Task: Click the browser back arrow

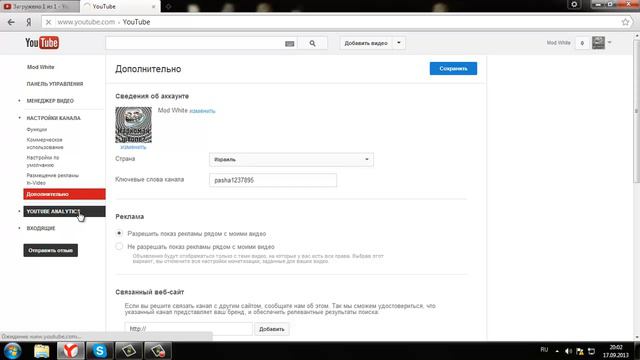Action: point(11,22)
